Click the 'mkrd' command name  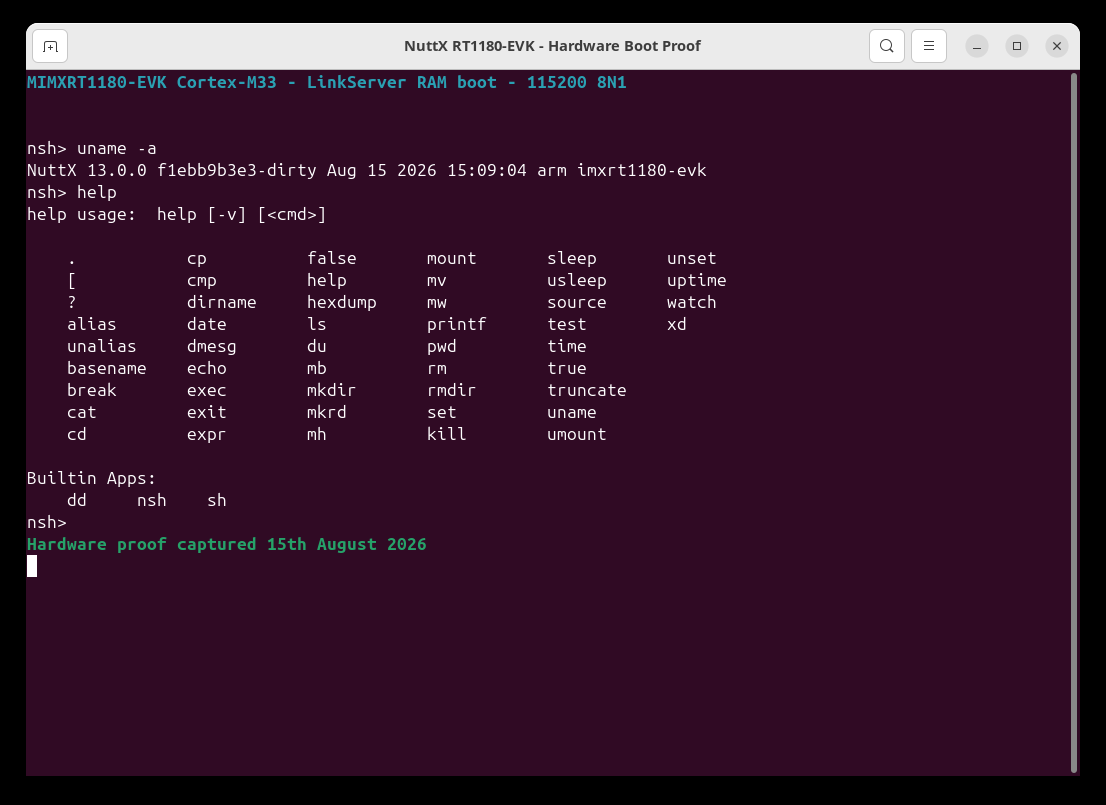coord(327,412)
